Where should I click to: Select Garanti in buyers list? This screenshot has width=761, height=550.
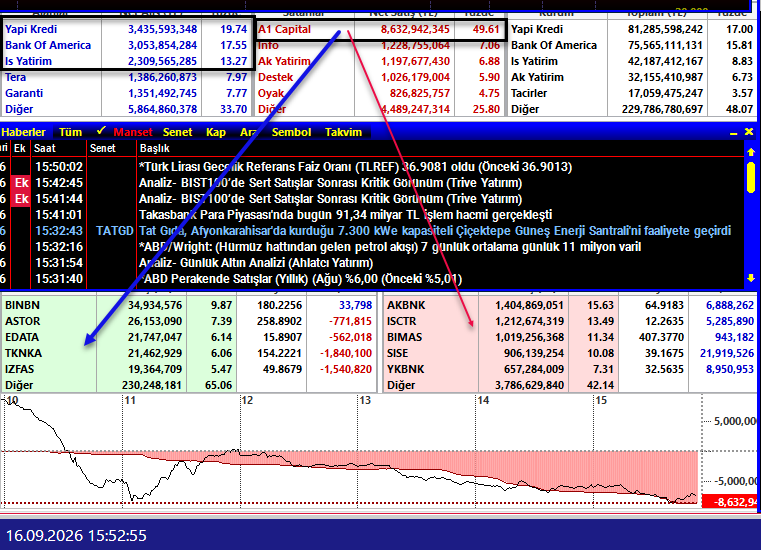tap(24, 93)
